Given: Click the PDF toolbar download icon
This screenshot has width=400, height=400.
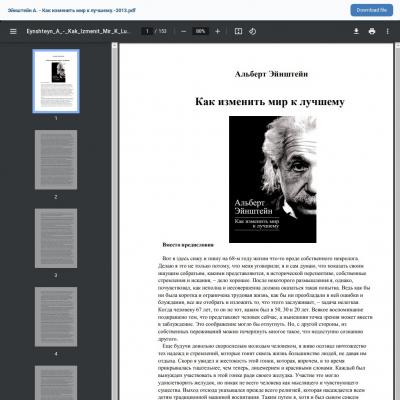Looking at the screenshot, I should pyautogui.click(x=356, y=31).
